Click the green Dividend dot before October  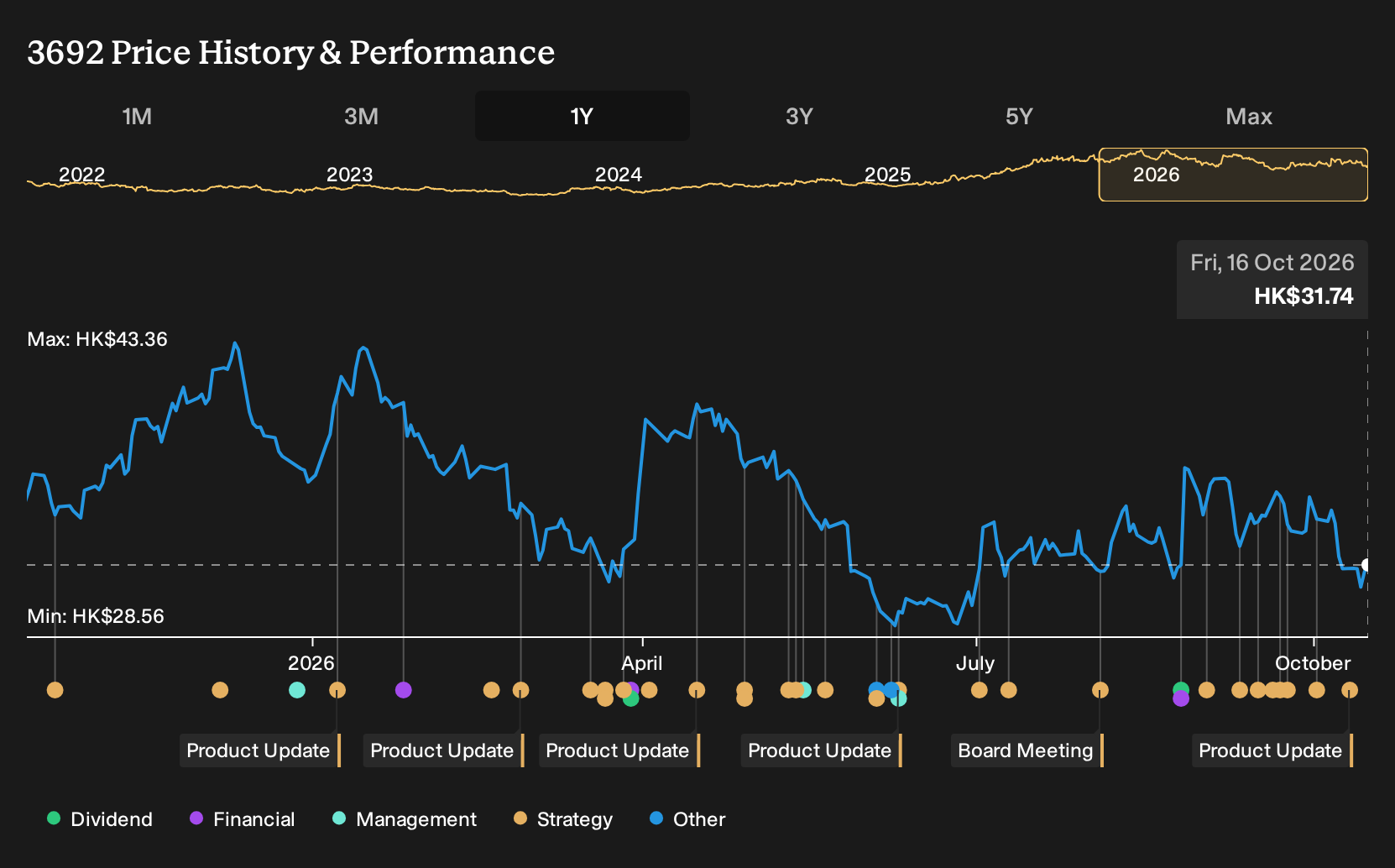[1181, 689]
